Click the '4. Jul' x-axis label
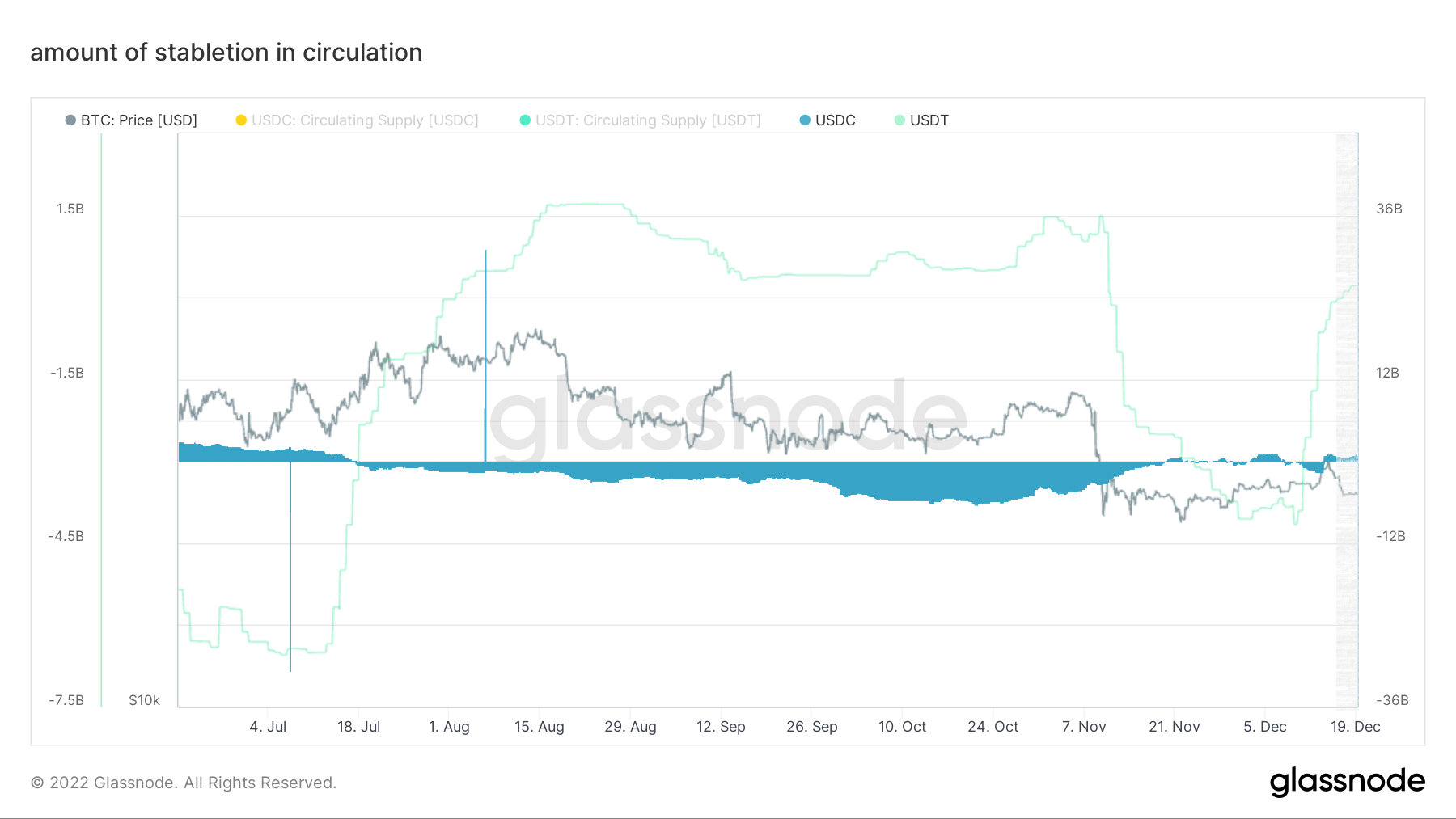This screenshot has width=1456, height=819. 268,726
